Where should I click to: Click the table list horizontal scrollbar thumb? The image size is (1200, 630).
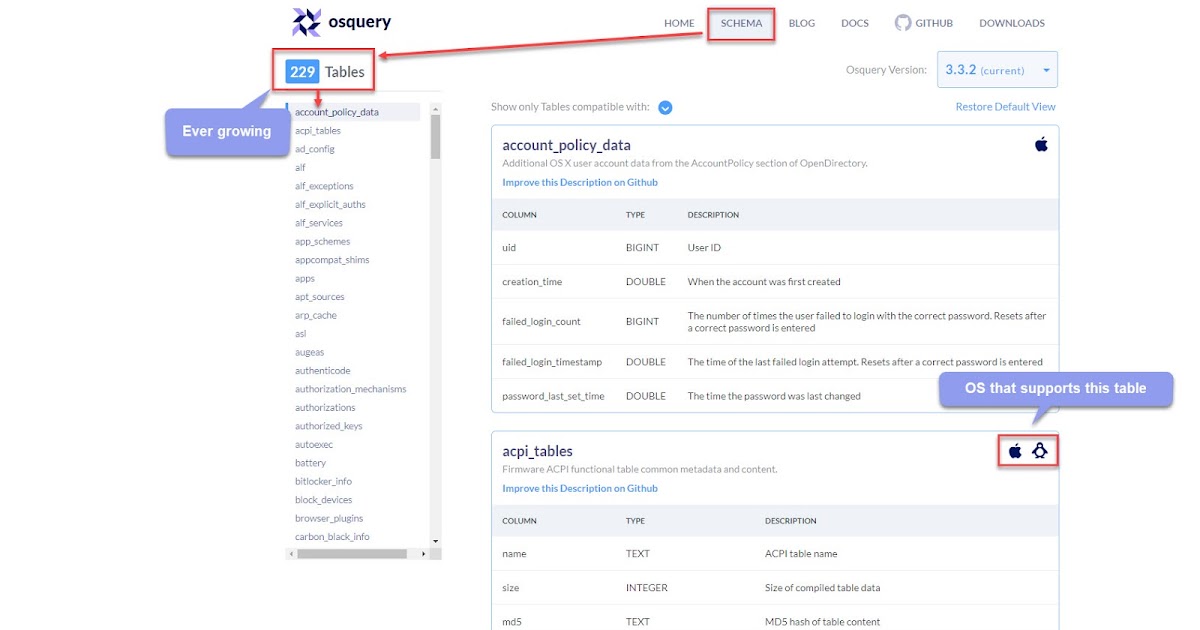tap(352, 553)
